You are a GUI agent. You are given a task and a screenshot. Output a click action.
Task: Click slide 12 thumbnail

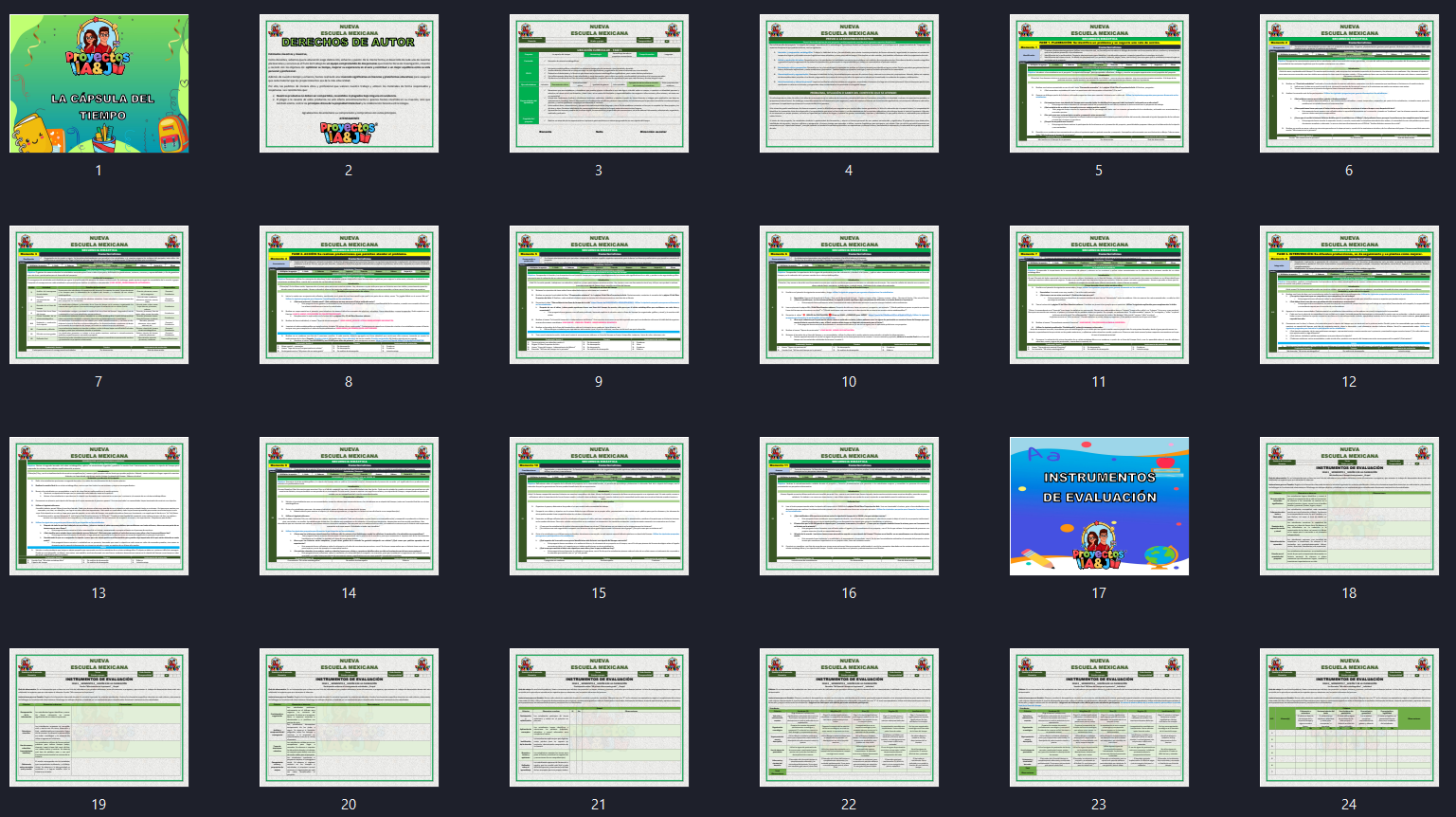coord(1349,295)
